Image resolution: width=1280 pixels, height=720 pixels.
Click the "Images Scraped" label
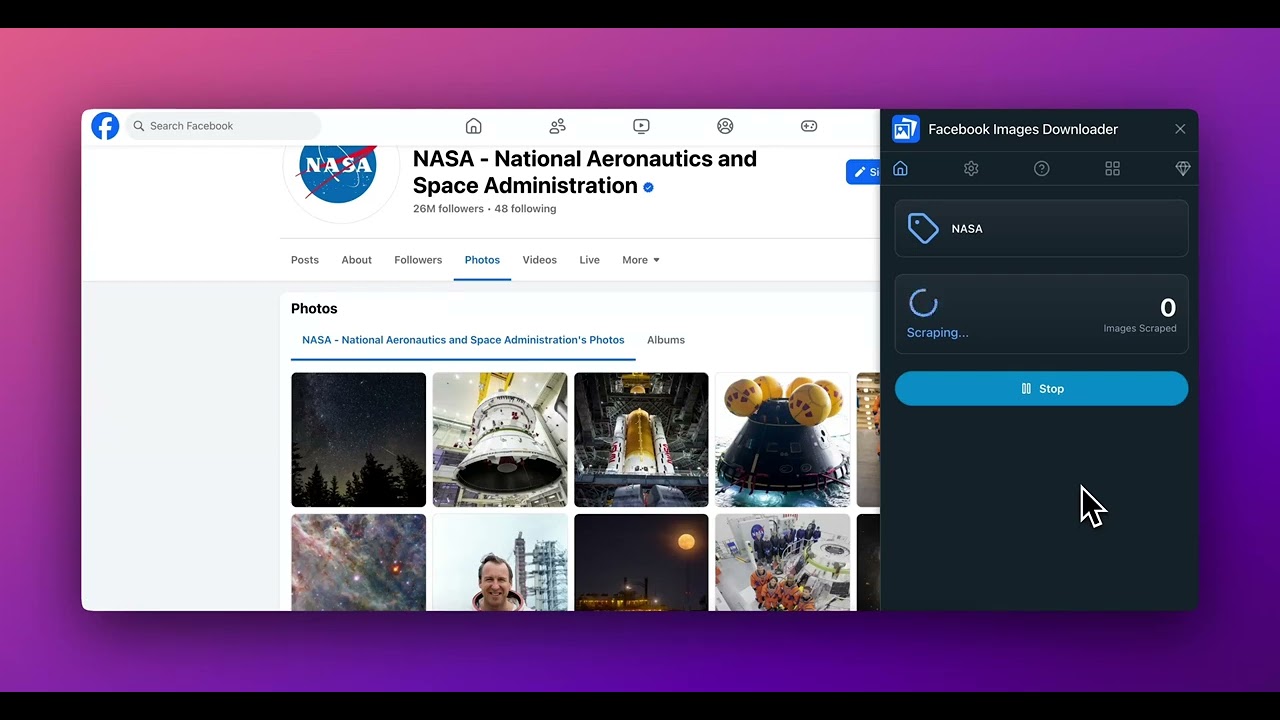[x=1140, y=328]
